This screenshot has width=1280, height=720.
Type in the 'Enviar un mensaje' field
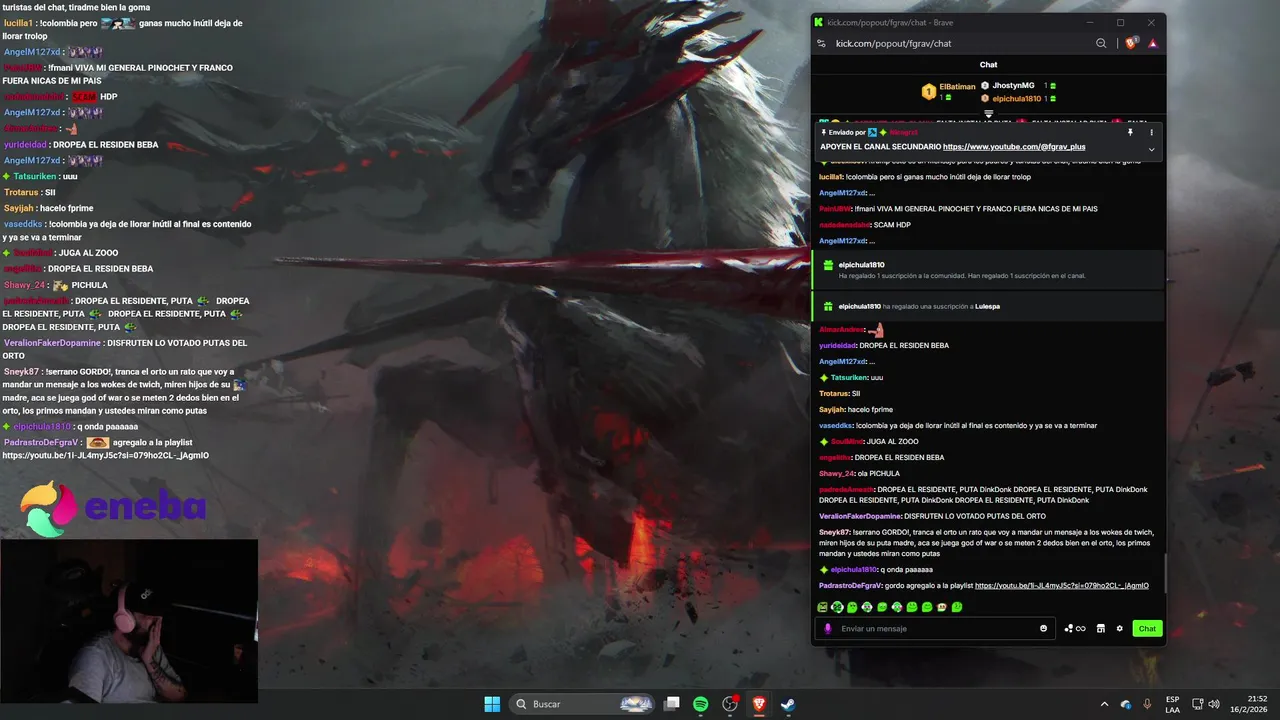[x=935, y=629]
